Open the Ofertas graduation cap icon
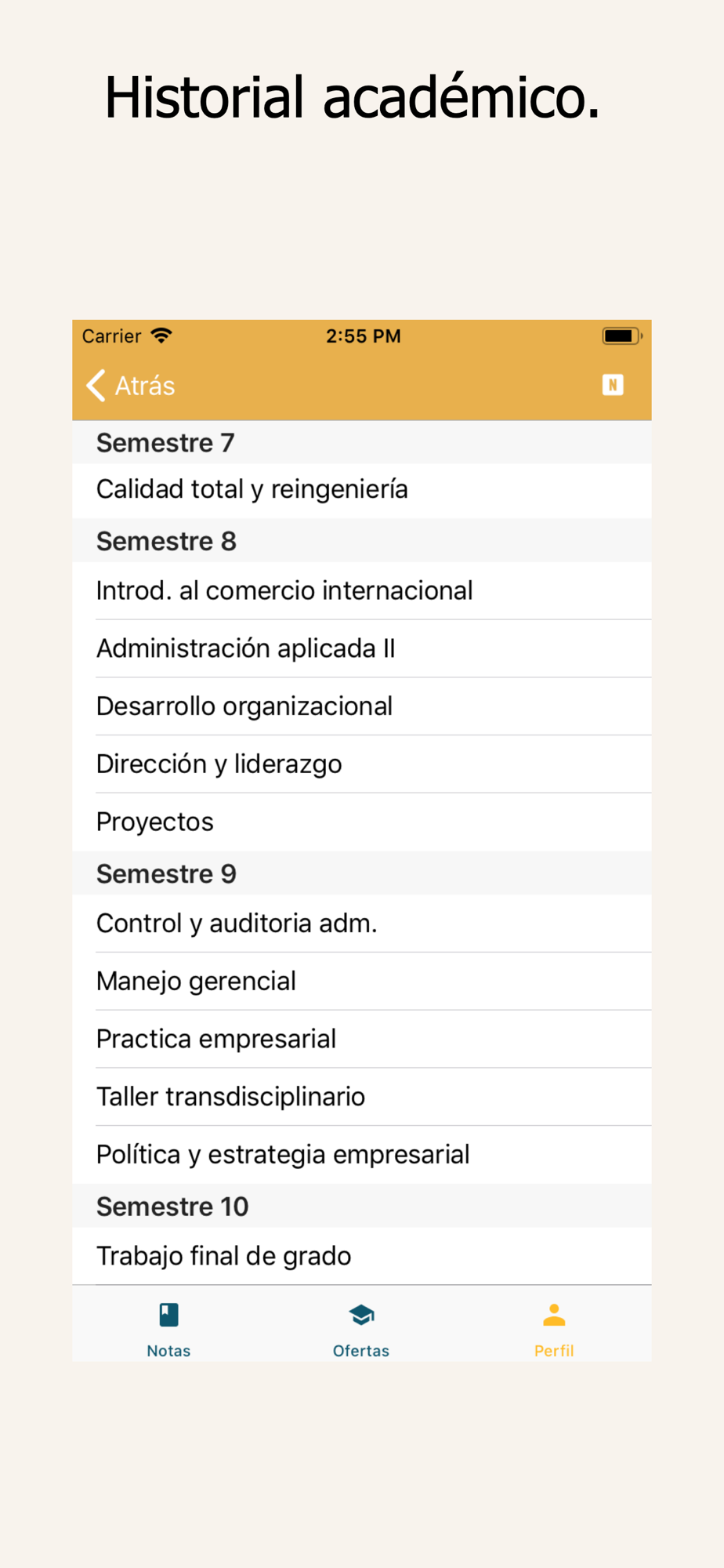724x1568 pixels. [x=361, y=1315]
